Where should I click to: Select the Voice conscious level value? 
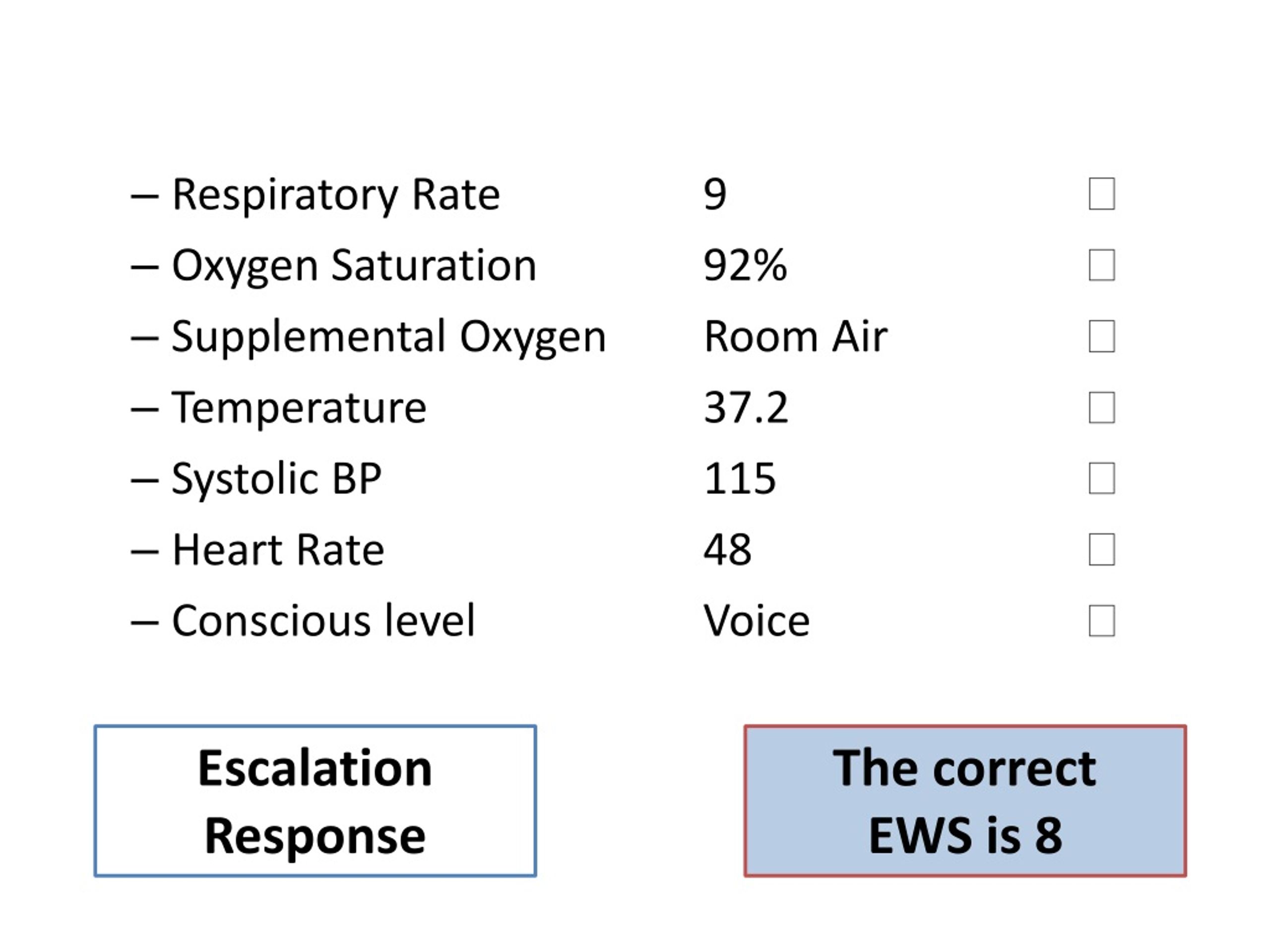(757, 621)
